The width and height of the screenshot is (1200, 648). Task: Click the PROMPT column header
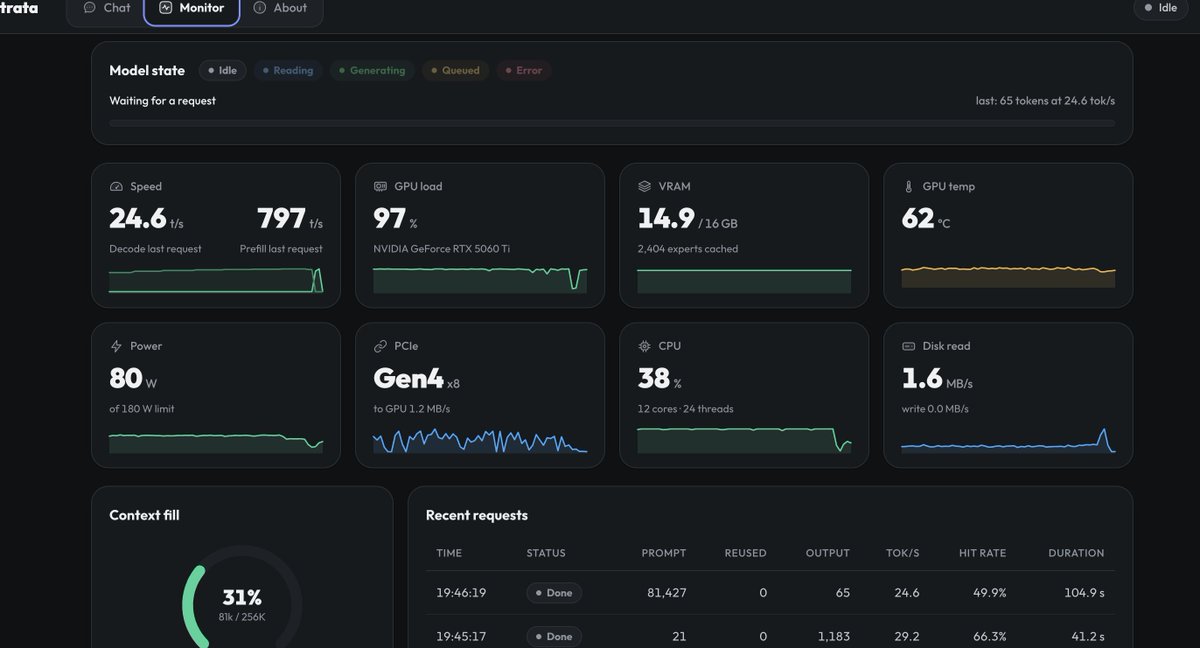pos(664,553)
